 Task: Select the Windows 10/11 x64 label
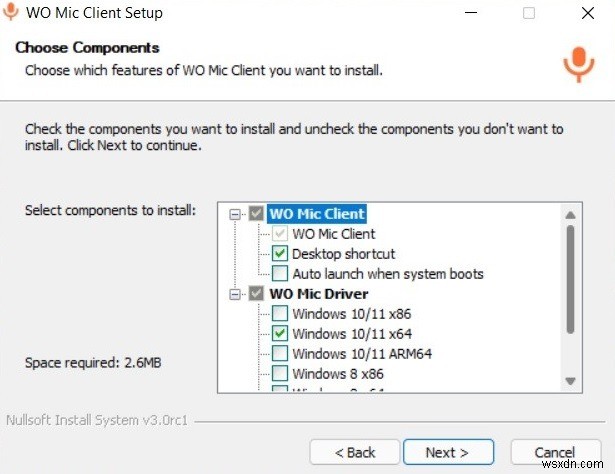pyautogui.click(x=352, y=334)
